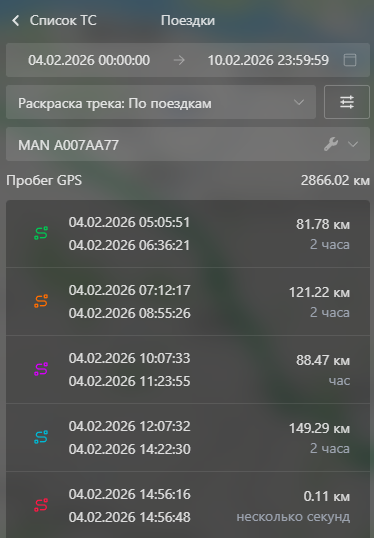Image resolution: width=374 pixels, height=538 pixels.
Task: Select trip starting 04.02.2026 12:07:32
Action: coord(129,426)
